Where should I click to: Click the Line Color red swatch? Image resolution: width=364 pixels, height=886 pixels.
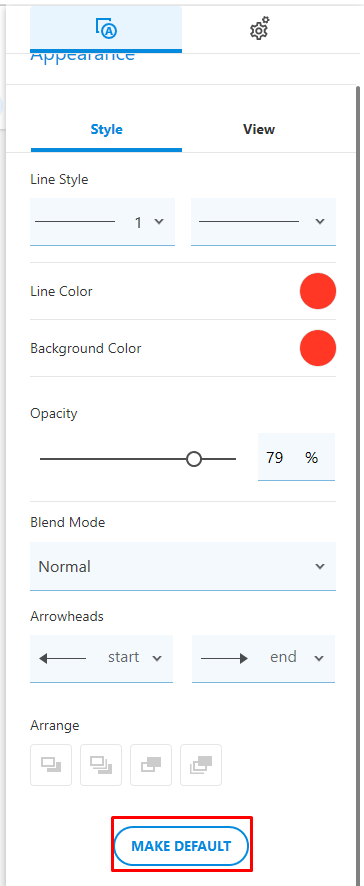pos(318,292)
